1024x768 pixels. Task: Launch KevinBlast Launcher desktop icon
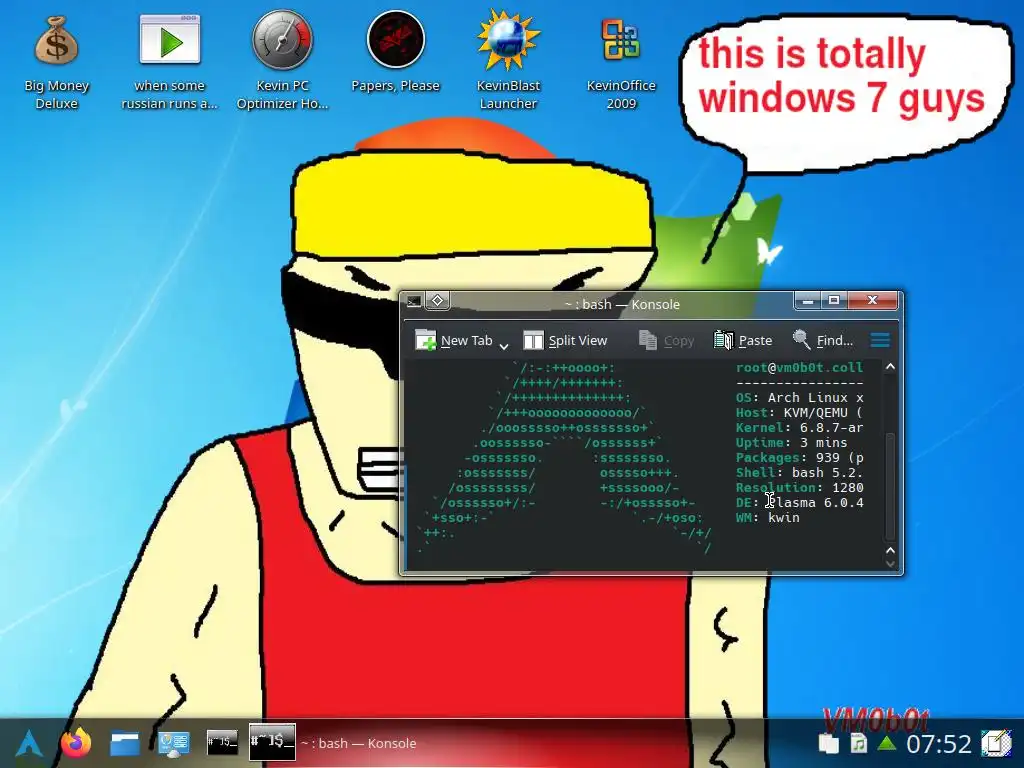click(508, 61)
